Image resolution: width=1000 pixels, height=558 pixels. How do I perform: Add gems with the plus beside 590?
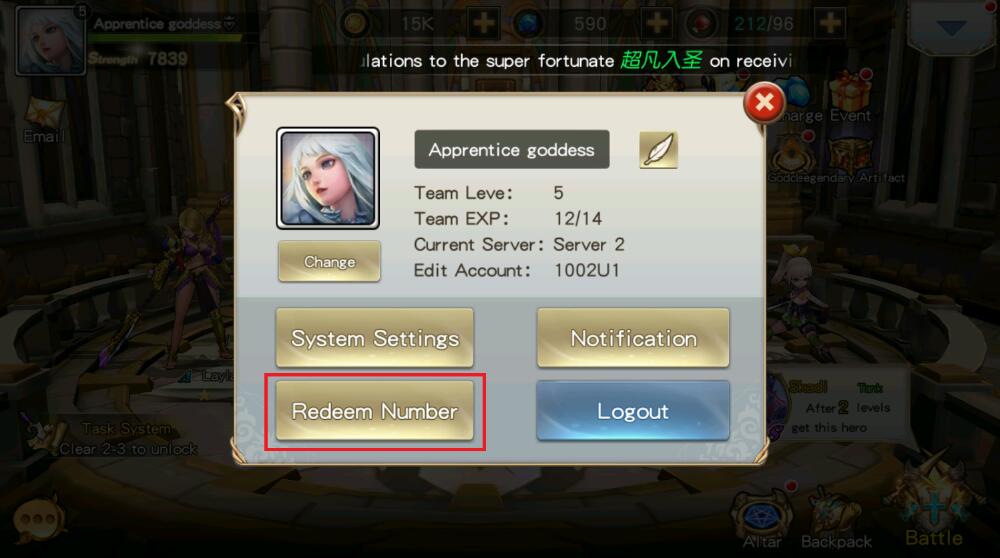tap(657, 24)
